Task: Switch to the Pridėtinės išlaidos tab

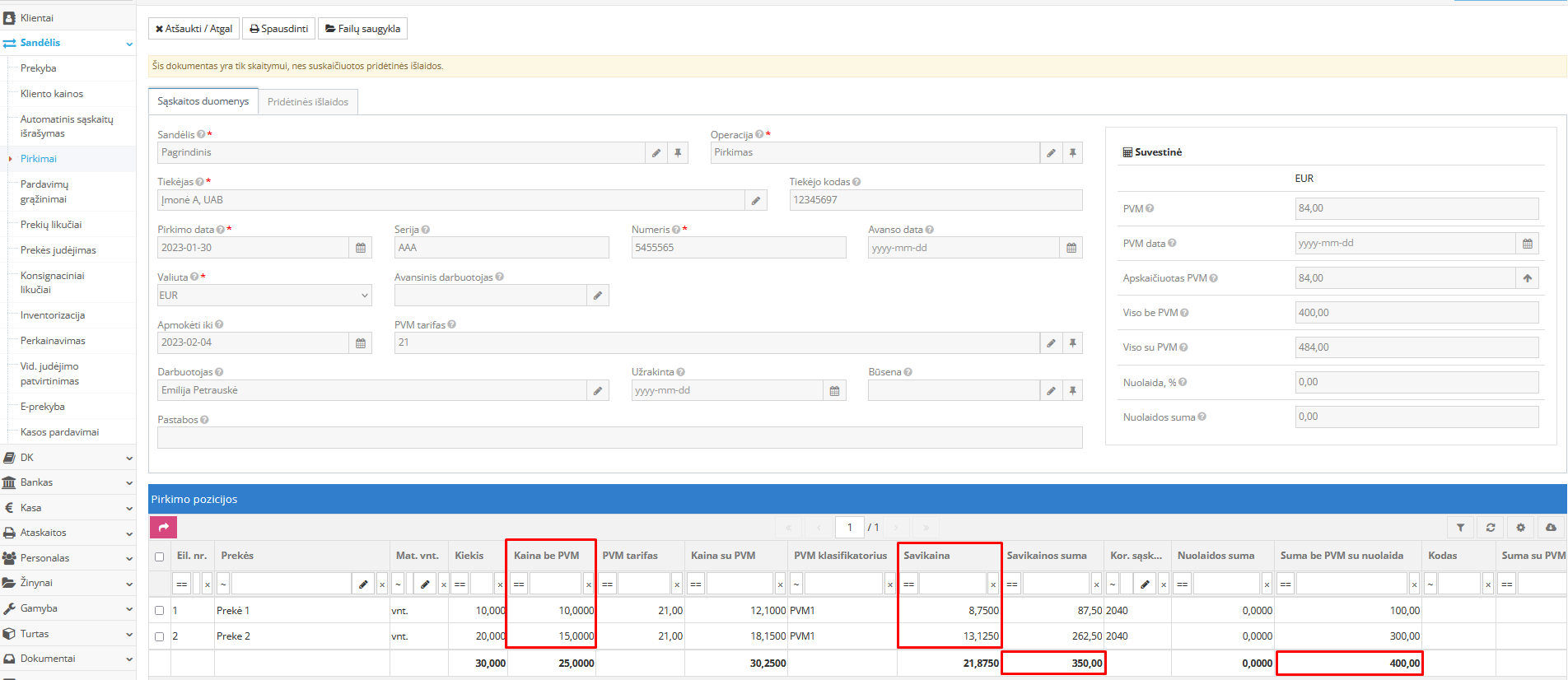Action: point(307,102)
